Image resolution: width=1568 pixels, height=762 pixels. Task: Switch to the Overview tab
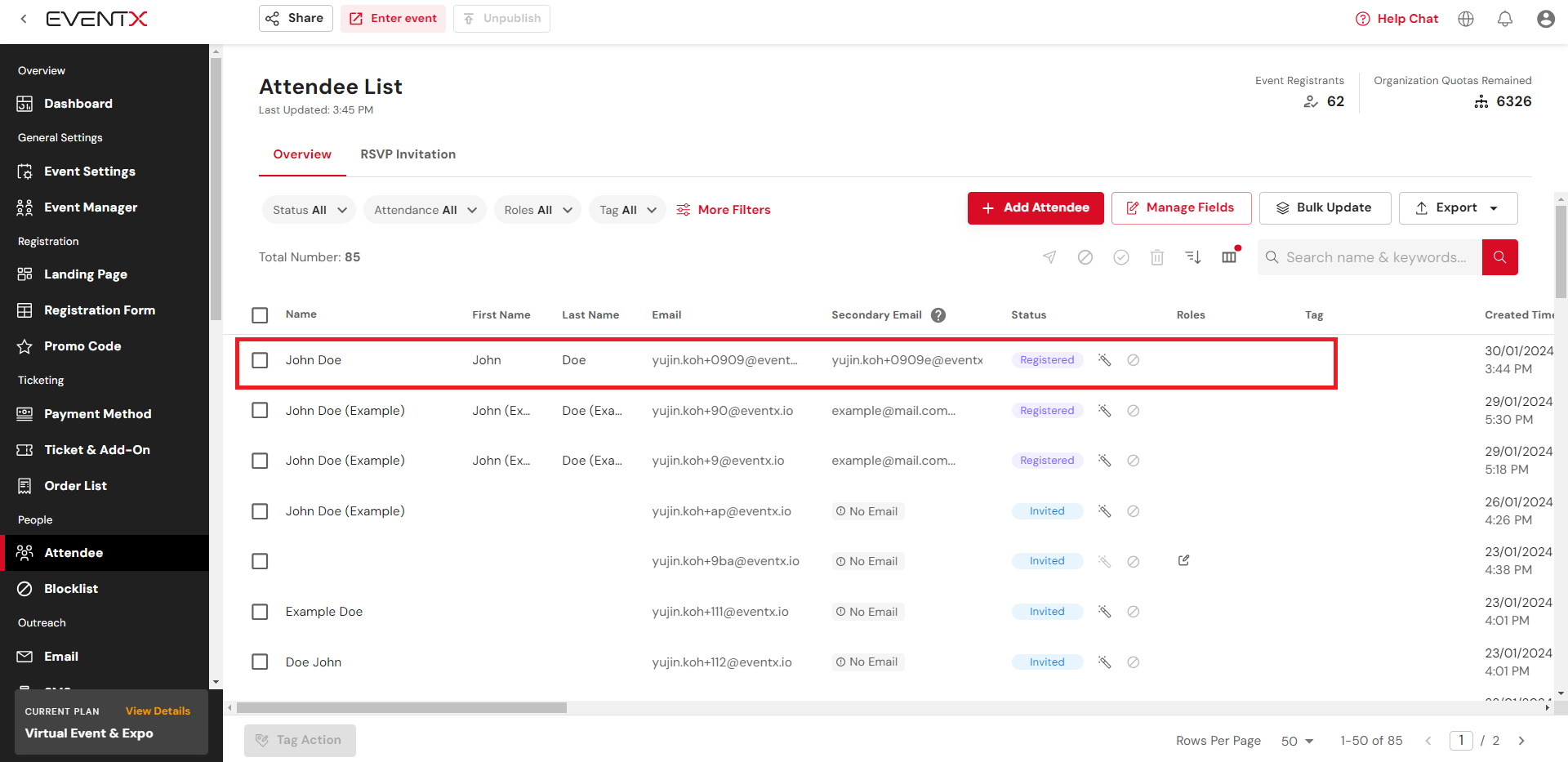point(302,154)
